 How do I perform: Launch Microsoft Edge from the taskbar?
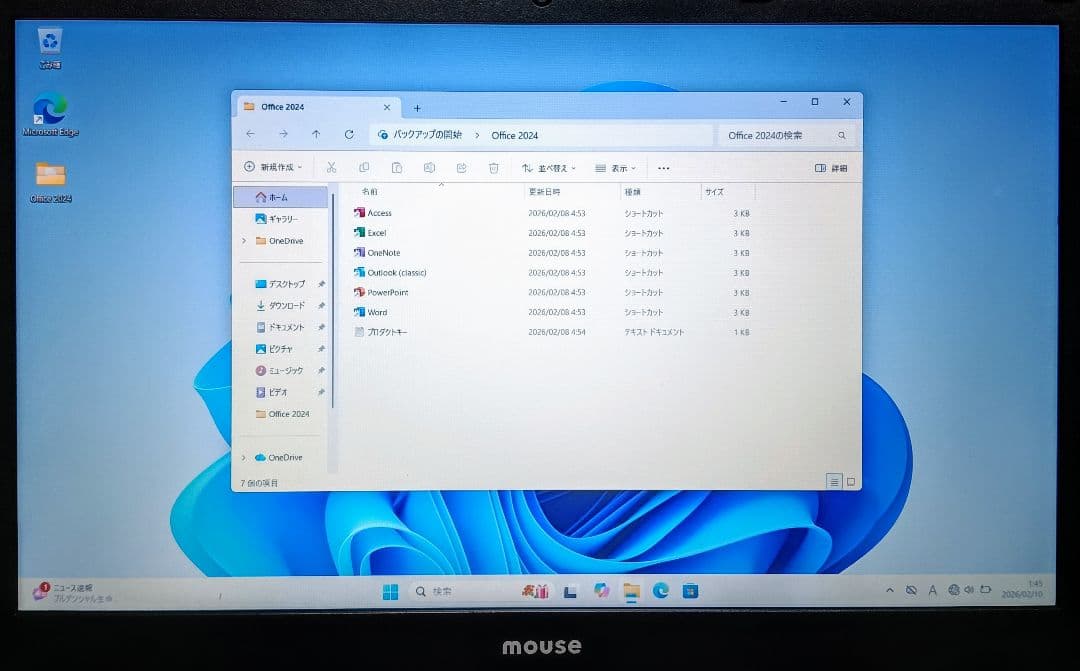click(x=660, y=591)
